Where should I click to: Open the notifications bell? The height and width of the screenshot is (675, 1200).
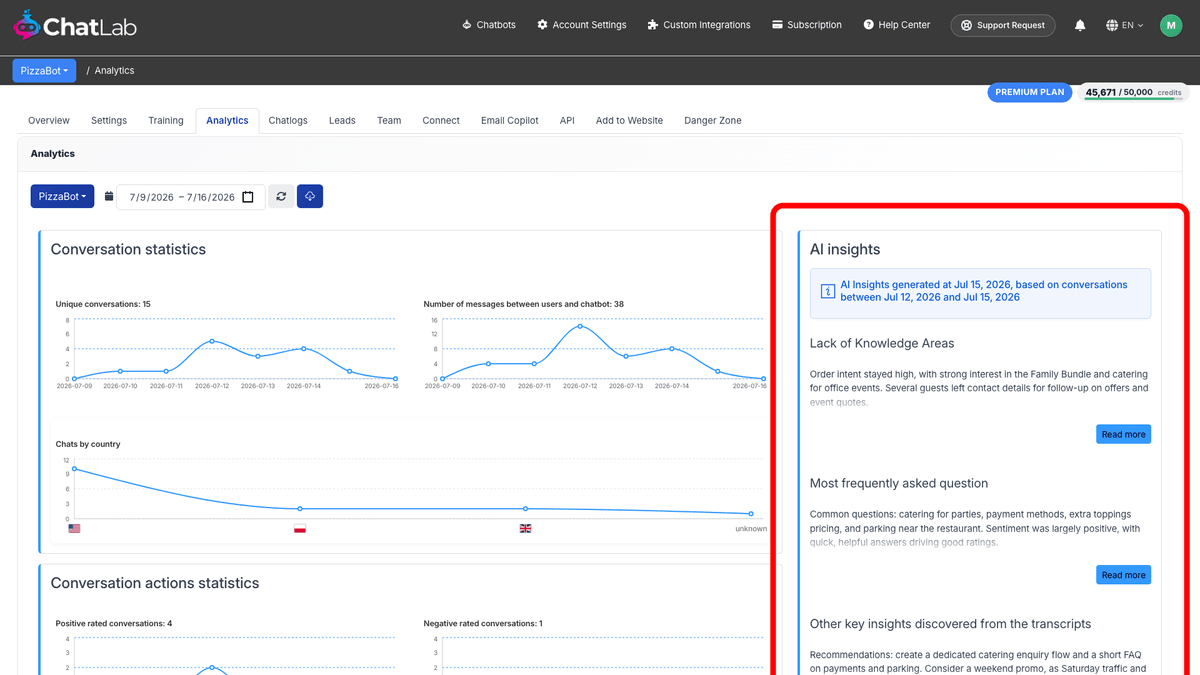[1080, 25]
